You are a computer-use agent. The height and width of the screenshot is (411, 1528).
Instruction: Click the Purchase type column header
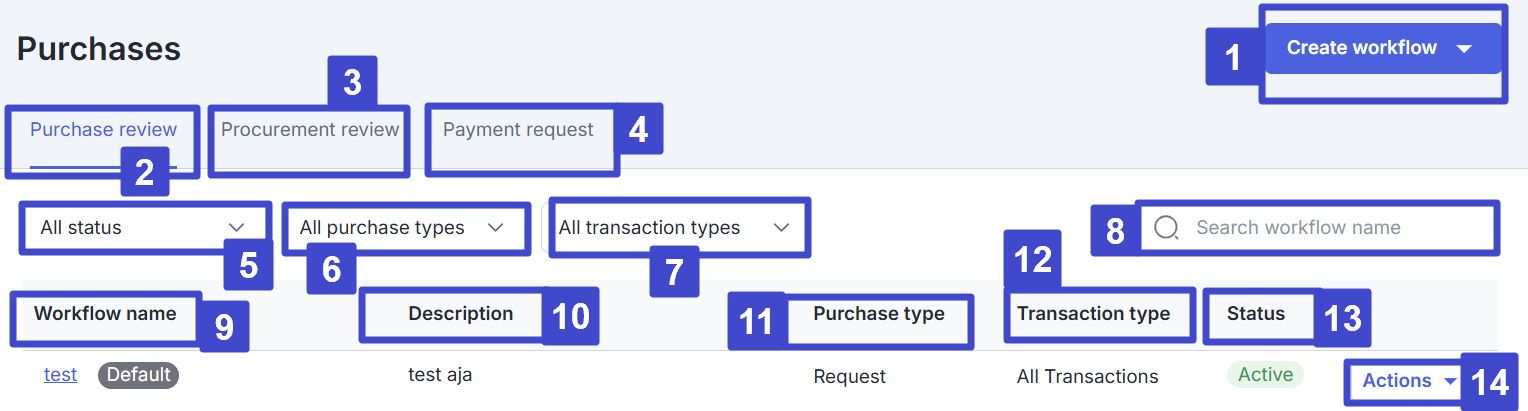[878, 314]
